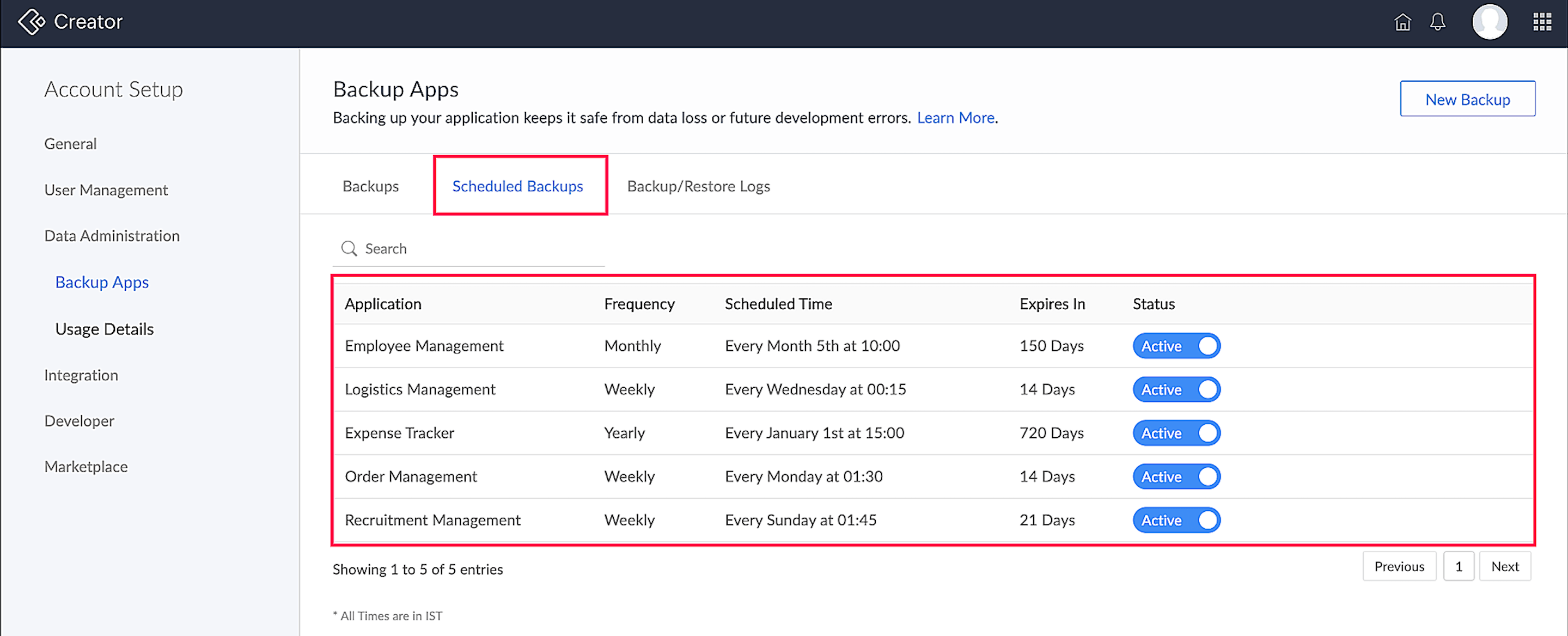
Task: Select Backup Apps in sidebar
Action: click(x=102, y=283)
